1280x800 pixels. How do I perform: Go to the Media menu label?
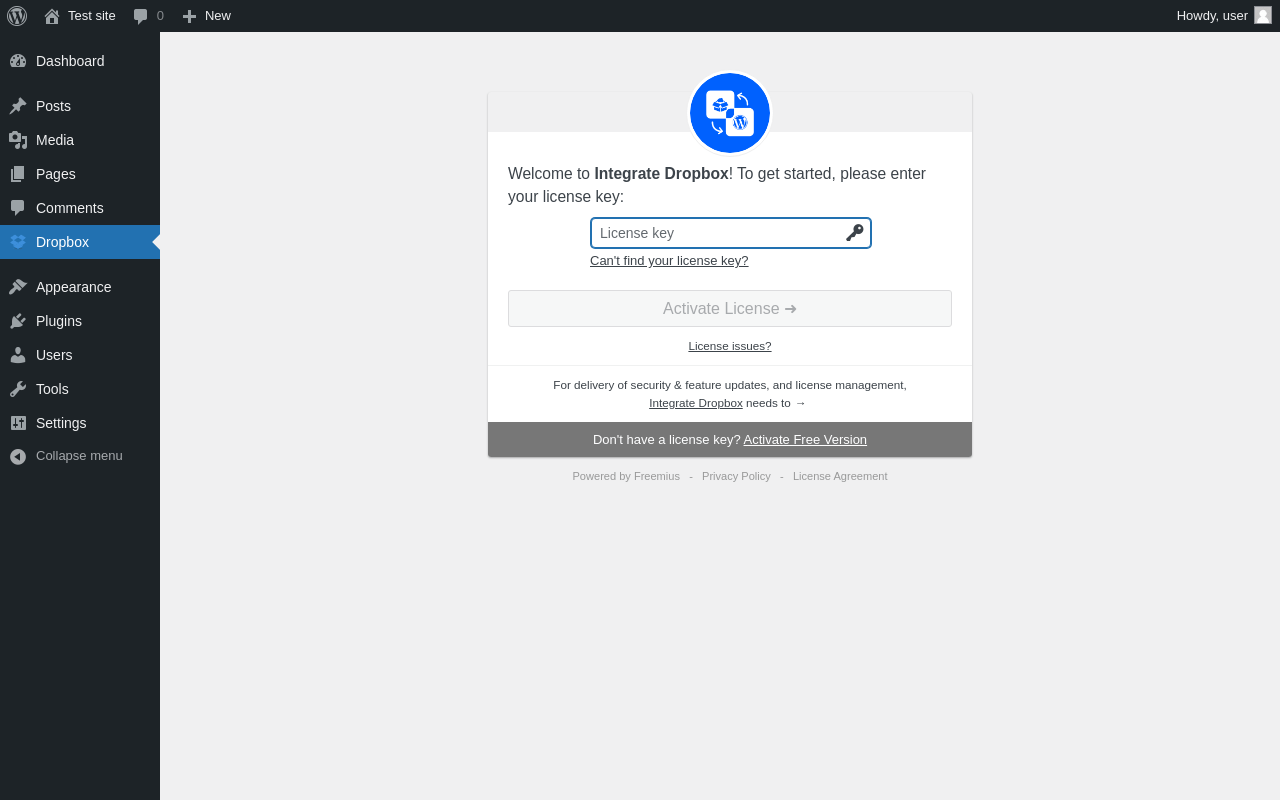[x=55, y=140]
